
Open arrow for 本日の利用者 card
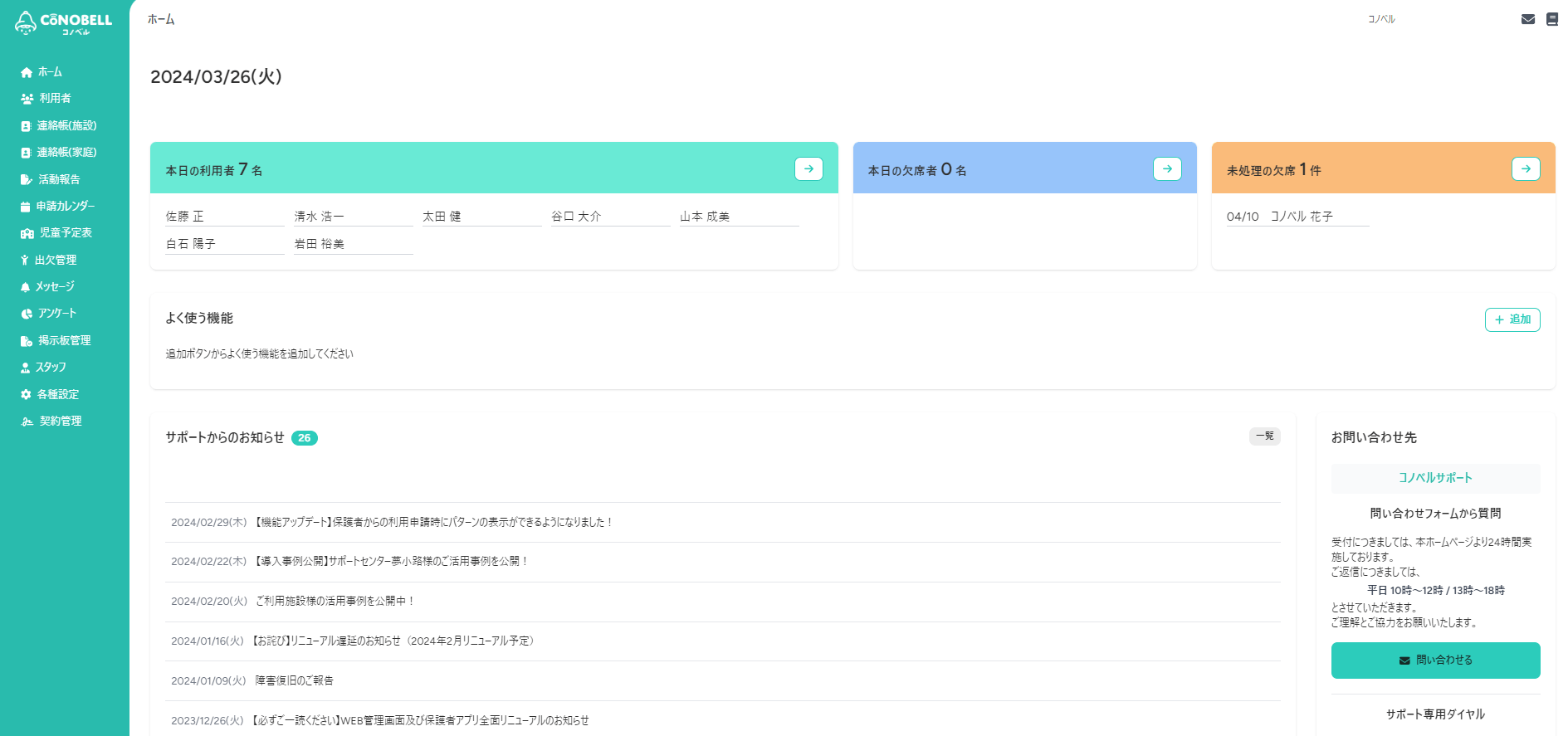[808, 168]
